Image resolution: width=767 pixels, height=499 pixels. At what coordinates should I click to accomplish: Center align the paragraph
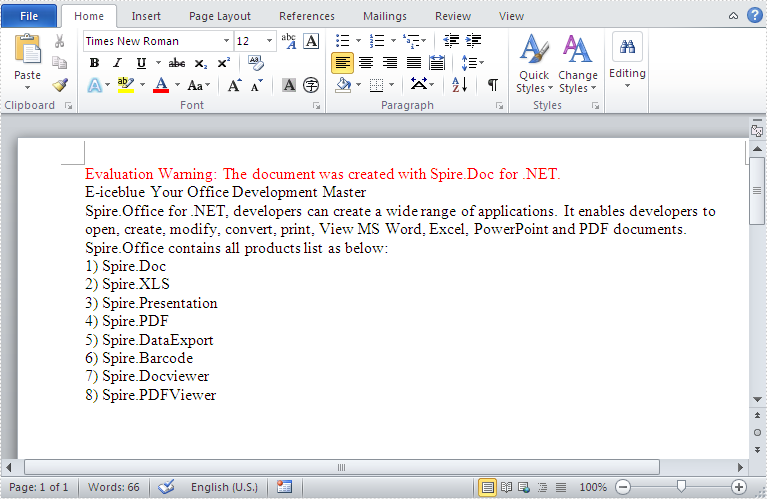pyautogui.click(x=366, y=63)
